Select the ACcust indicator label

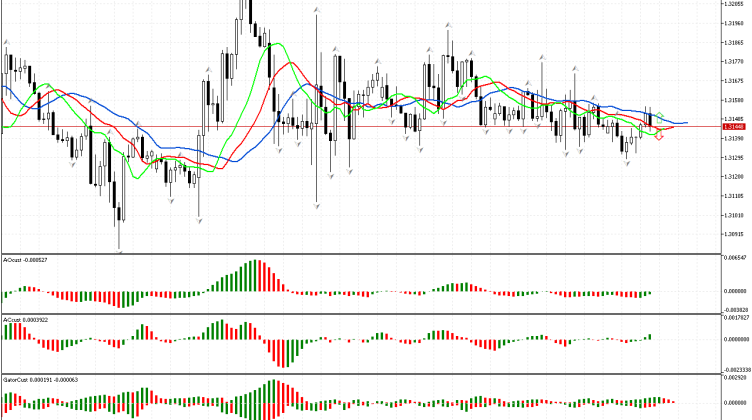click(x=26, y=320)
